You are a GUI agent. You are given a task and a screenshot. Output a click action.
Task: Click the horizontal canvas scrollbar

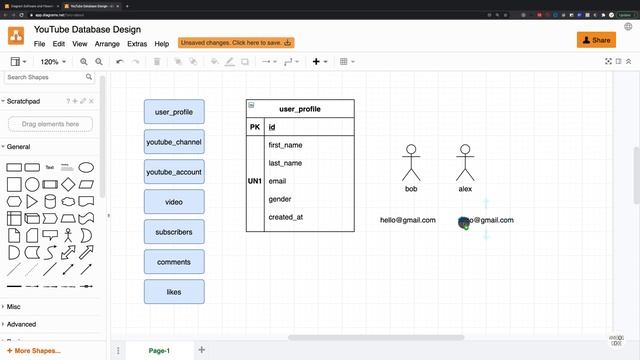[x=376, y=338]
